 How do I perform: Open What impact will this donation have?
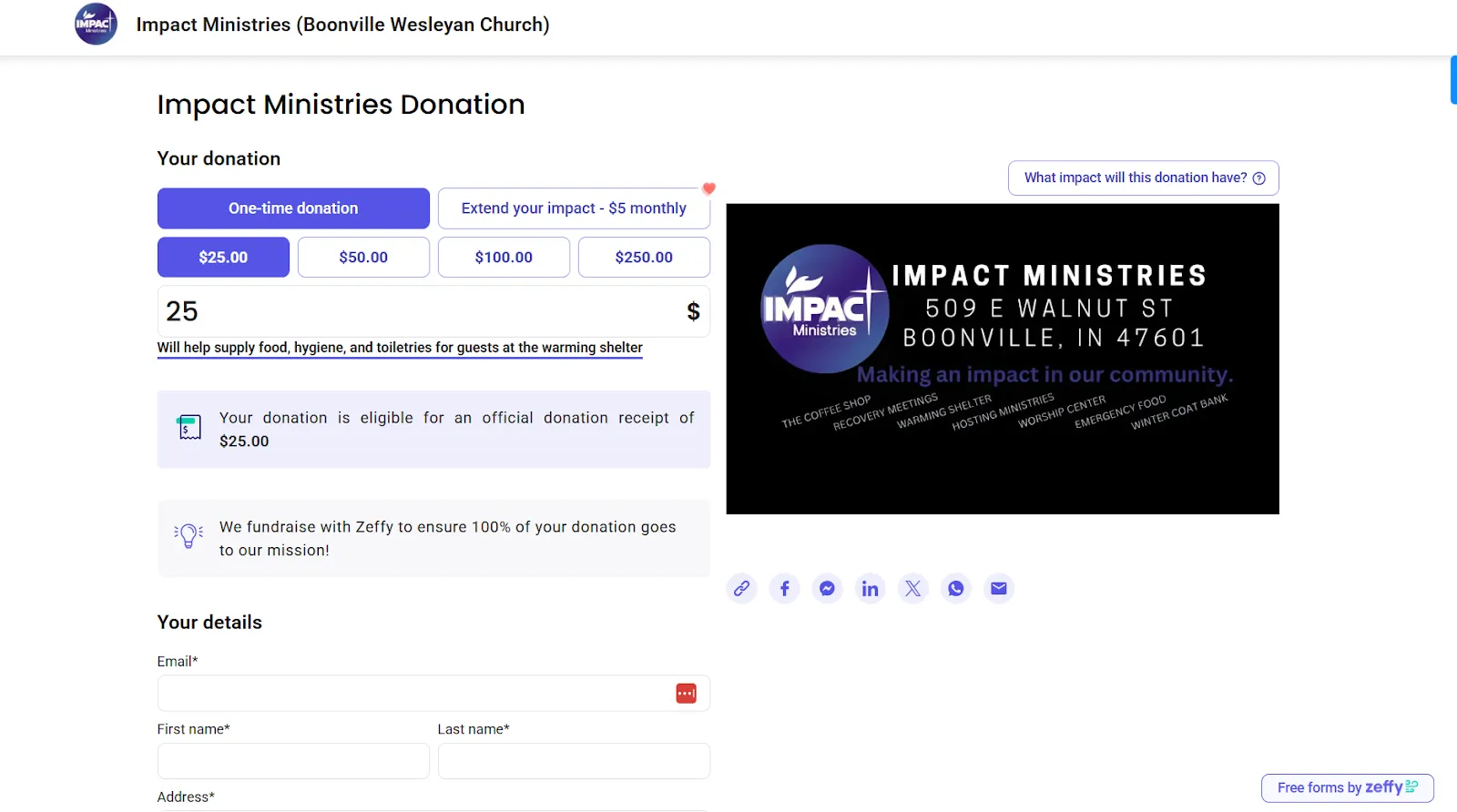click(x=1144, y=178)
